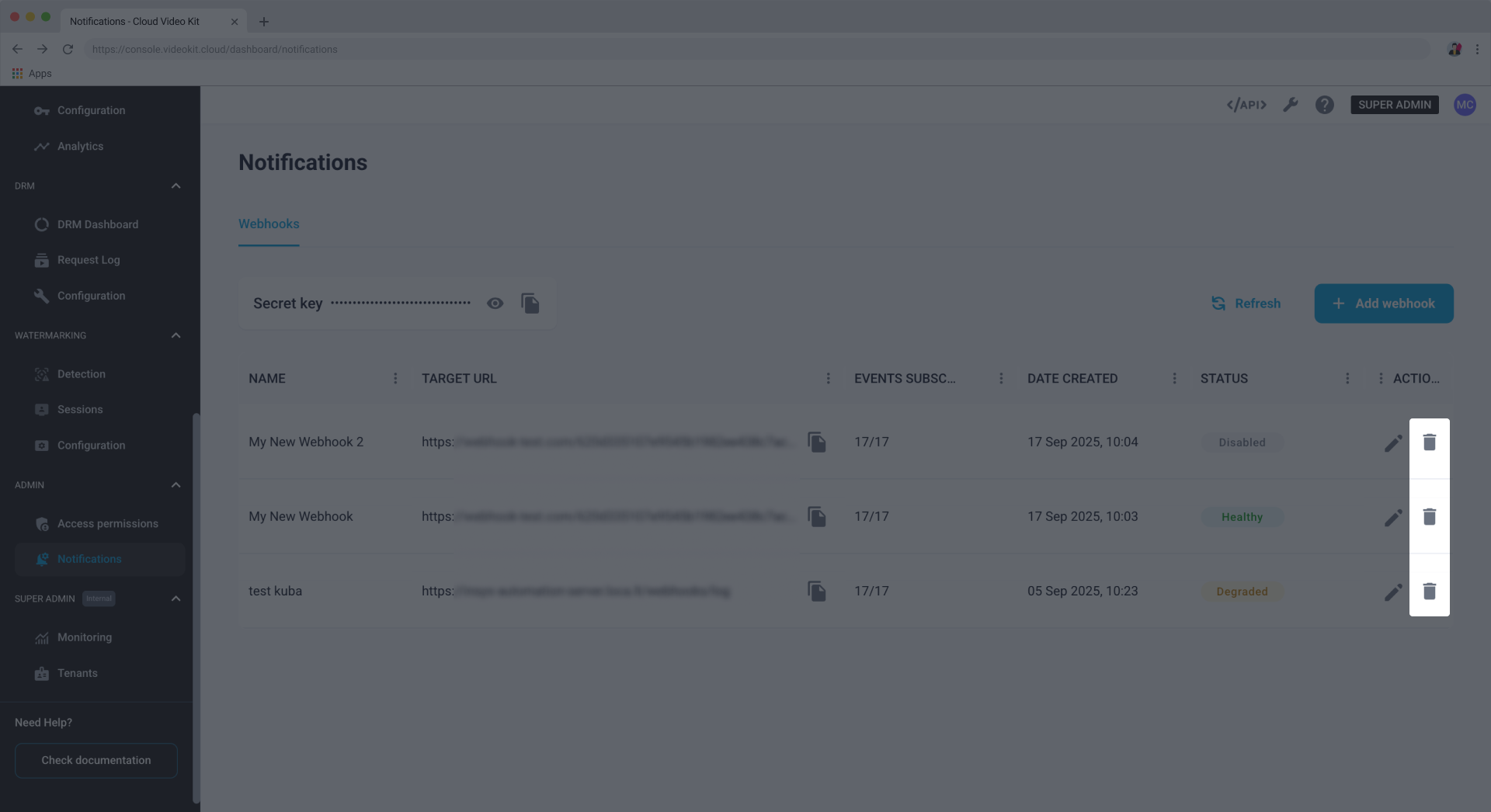
Task: Open the API reference icon
Action: 1246,105
